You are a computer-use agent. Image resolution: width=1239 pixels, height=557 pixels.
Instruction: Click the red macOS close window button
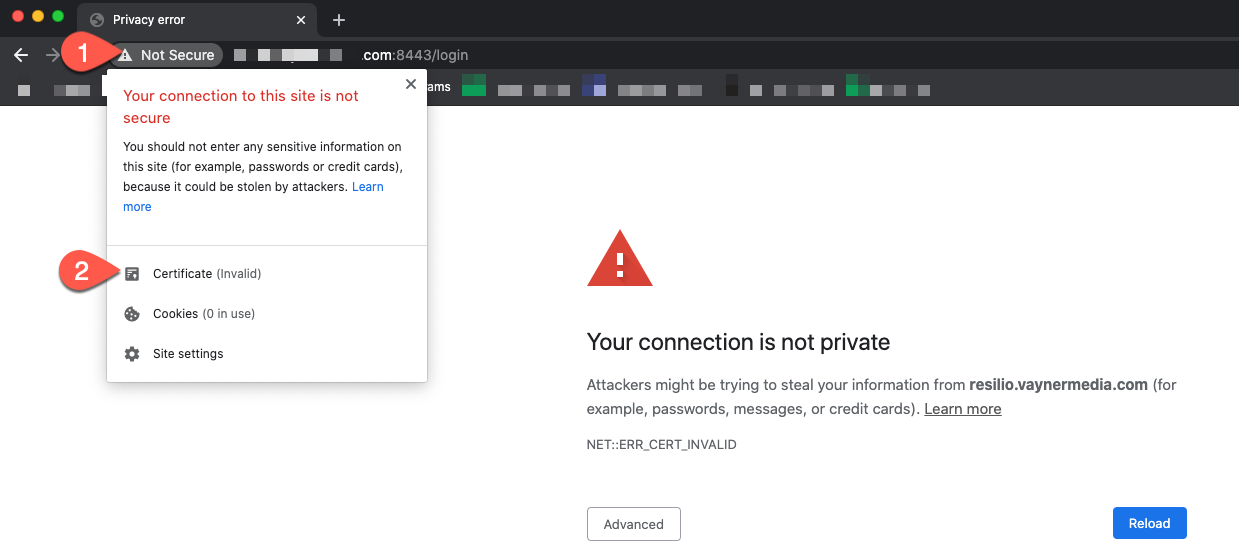(x=18, y=17)
